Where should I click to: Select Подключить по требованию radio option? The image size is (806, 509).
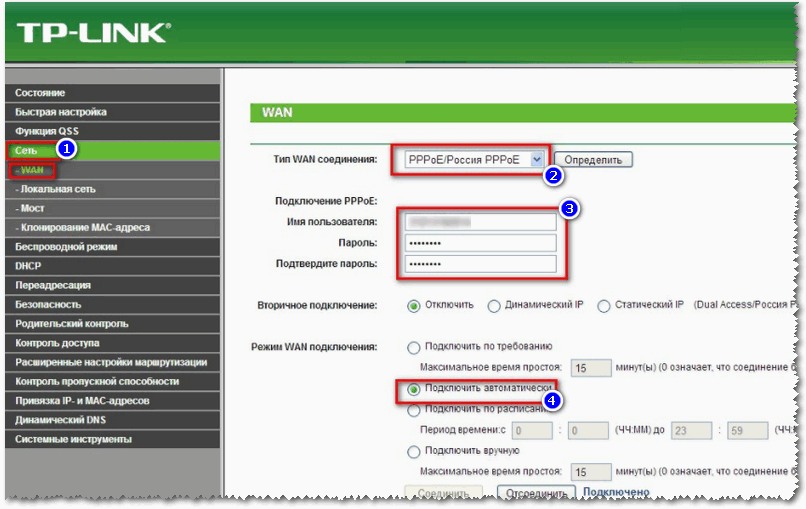[414, 347]
